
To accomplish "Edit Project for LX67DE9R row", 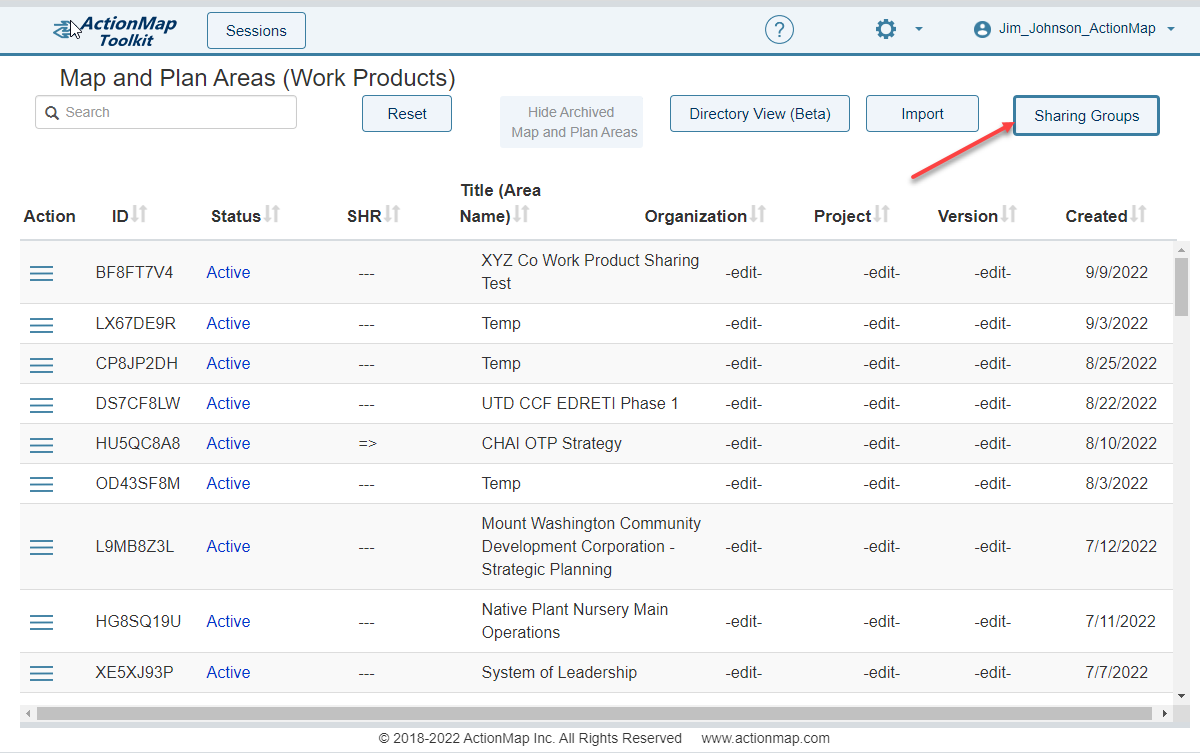I will 882,324.
